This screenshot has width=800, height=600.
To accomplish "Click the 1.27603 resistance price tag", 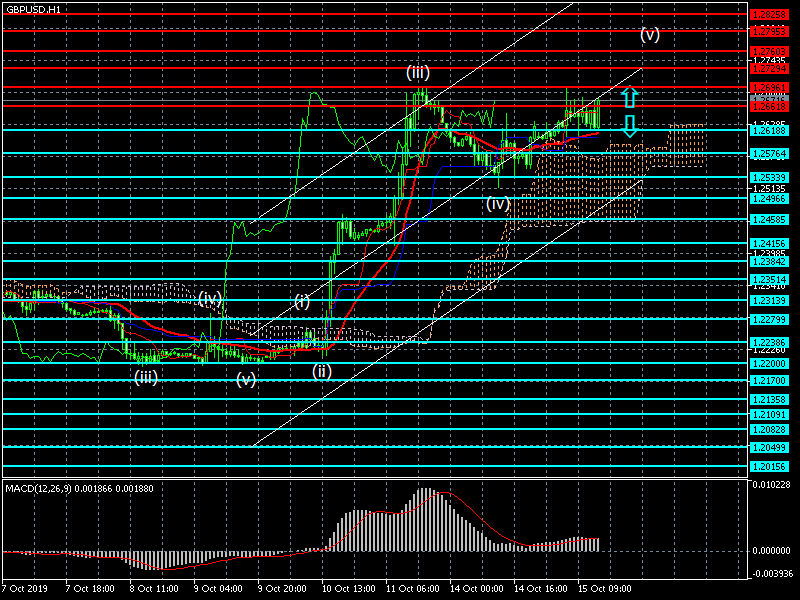I will tap(769, 52).
